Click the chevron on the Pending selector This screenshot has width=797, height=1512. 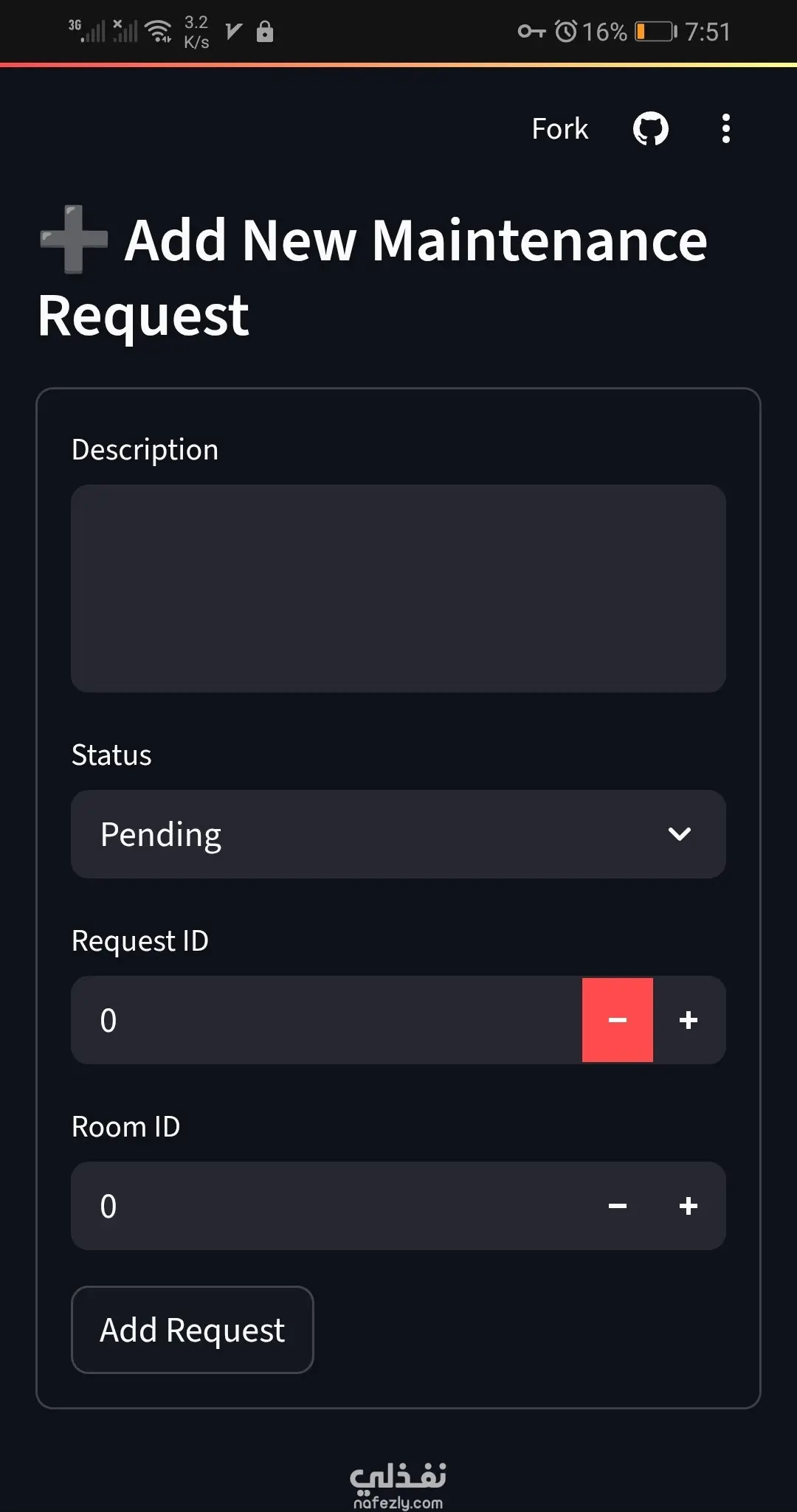click(680, 834)
